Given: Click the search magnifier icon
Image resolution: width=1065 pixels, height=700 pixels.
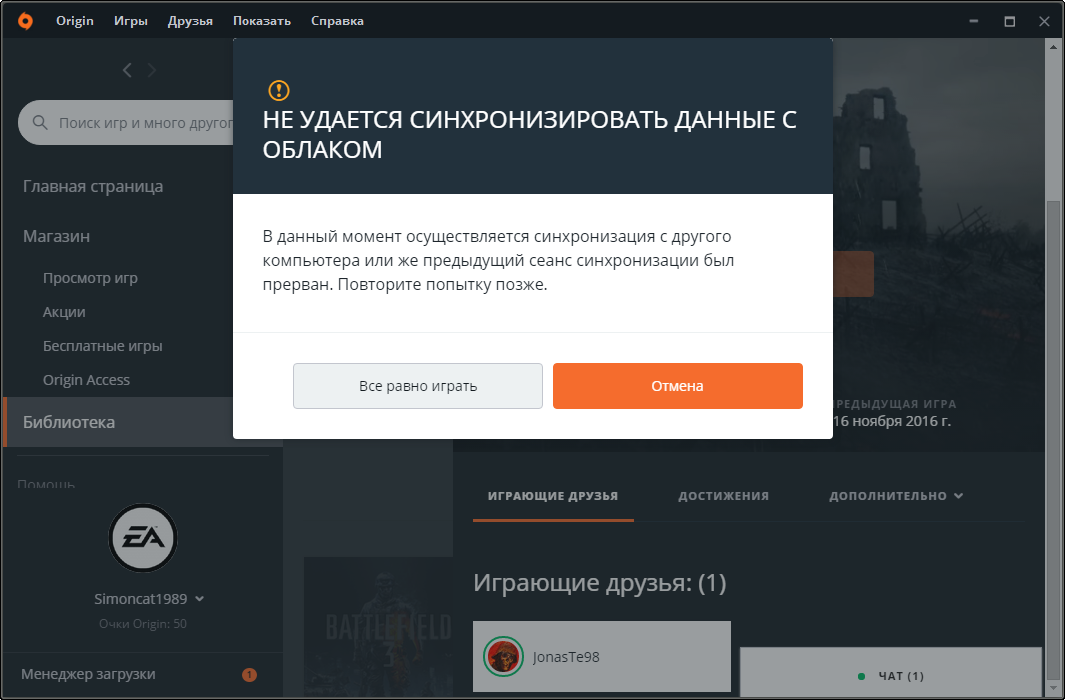Looking at the screenshot, I should click(41, 123).
